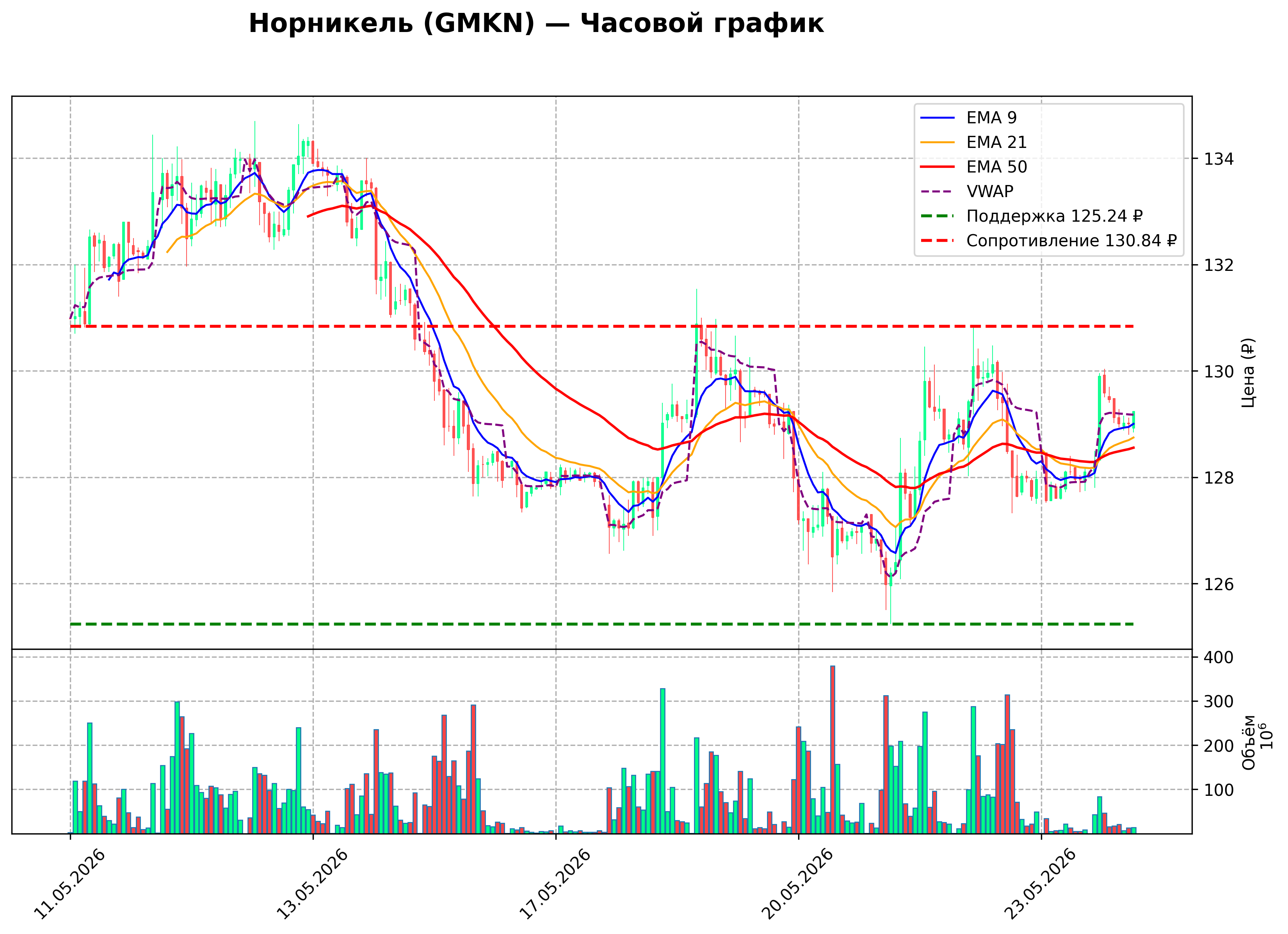Click the 126 price axis tick label
The height and width of the screenshot is (934, 1288).
click(x=1219, y=584)
